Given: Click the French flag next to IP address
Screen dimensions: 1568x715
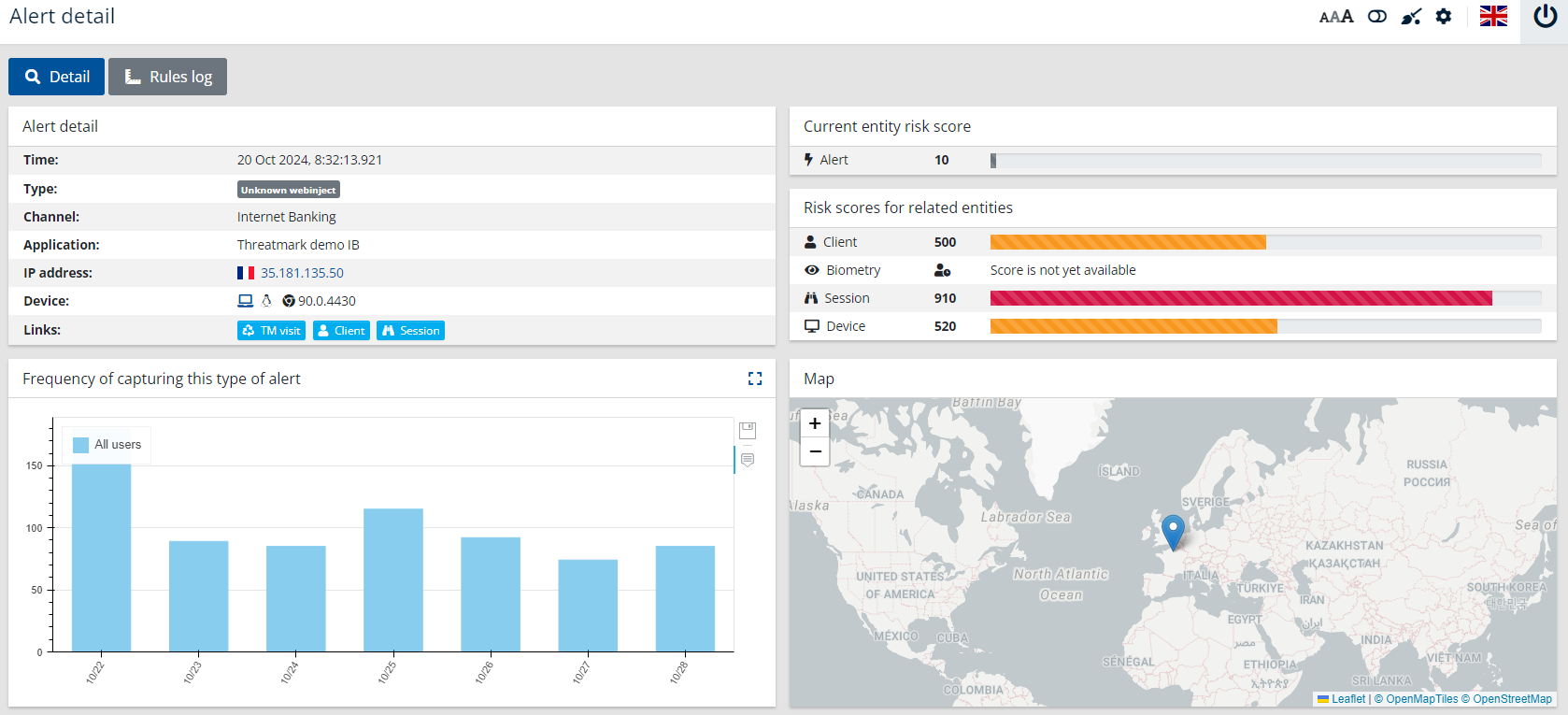Looking at the screenshot, I should coord(246,273).
